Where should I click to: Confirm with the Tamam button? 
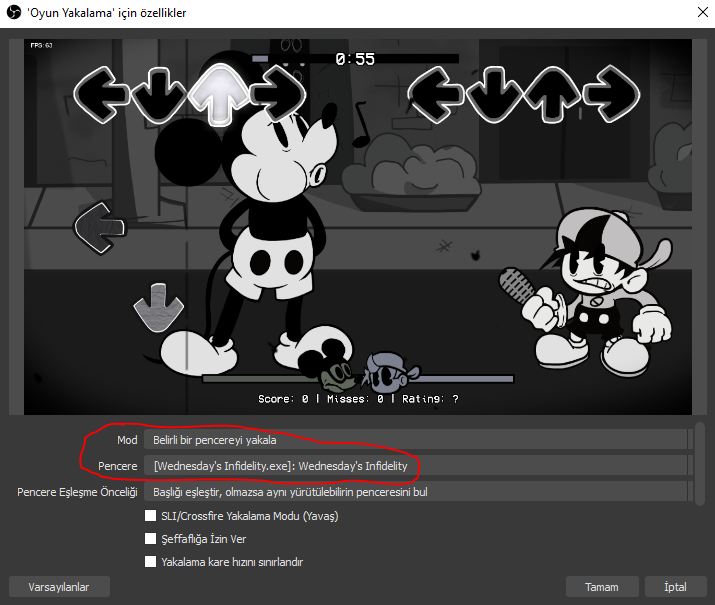click(x=602, y=587)
